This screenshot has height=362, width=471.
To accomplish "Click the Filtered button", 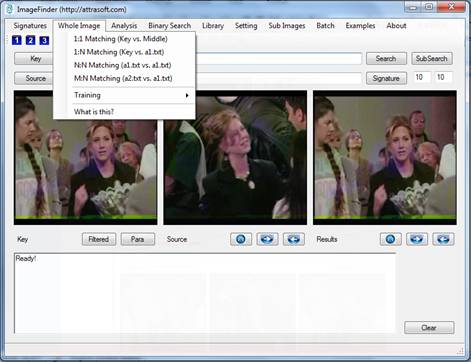I will coord(99,239).
